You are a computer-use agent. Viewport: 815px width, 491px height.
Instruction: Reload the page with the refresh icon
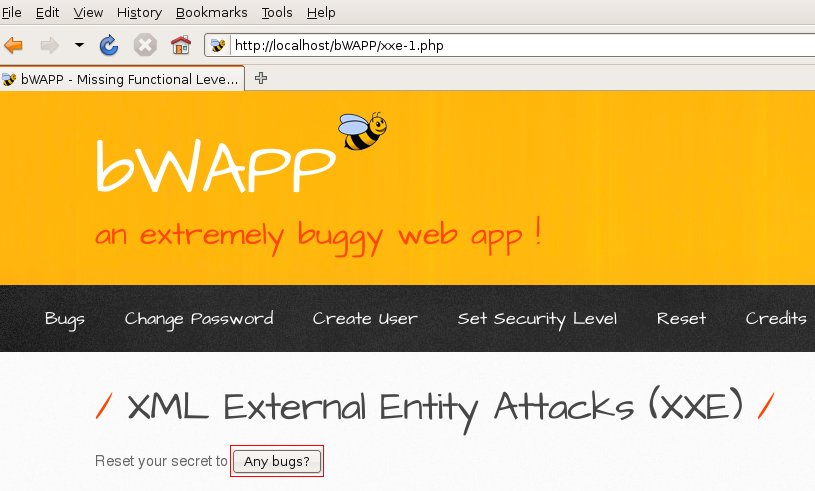pyautogui.click(x=109, y=46)
